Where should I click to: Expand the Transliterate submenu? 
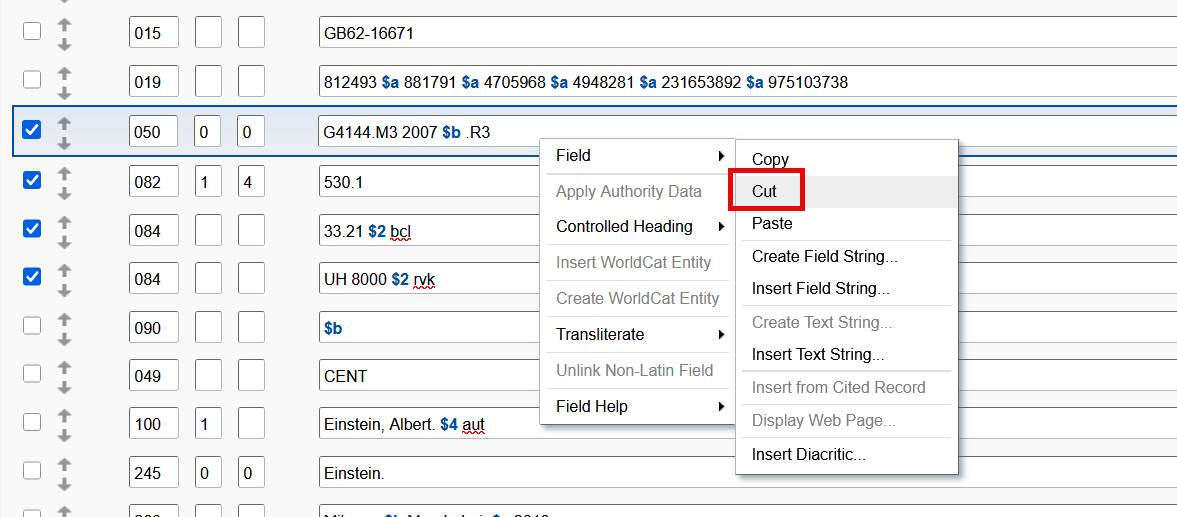(638, 335)
